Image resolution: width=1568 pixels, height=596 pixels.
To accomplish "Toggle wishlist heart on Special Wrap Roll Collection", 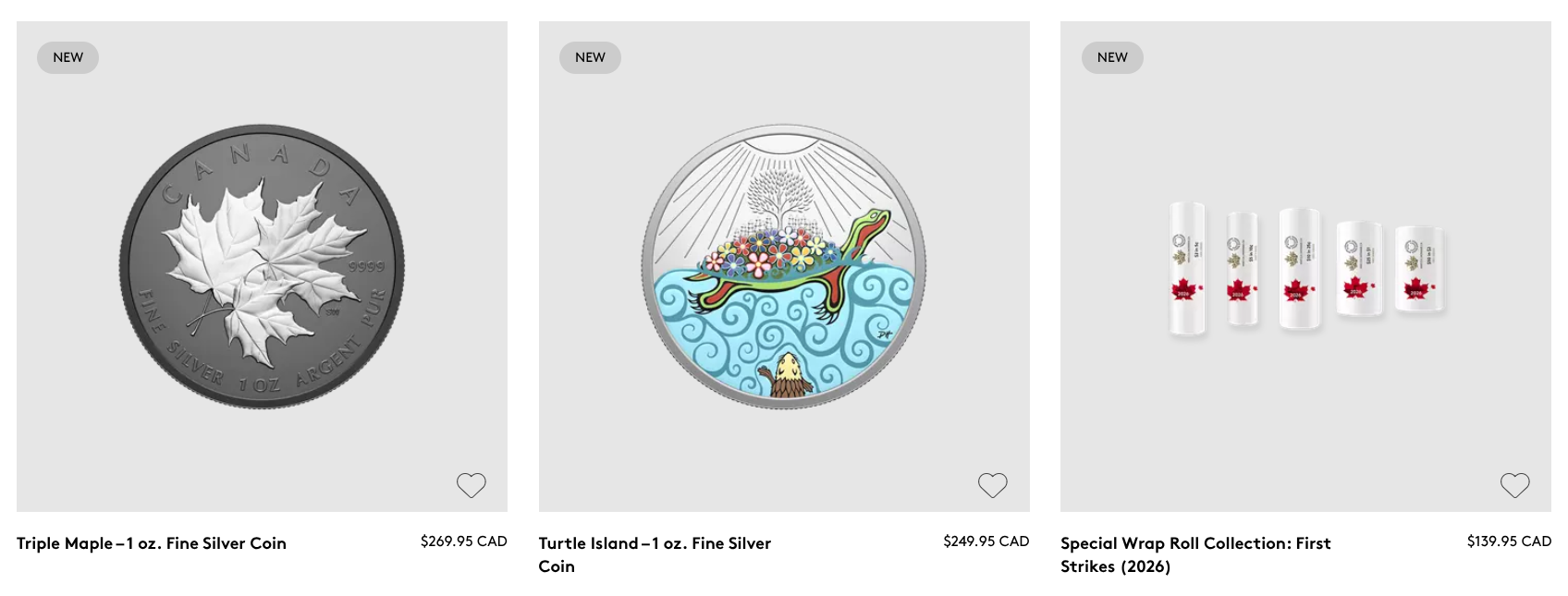I will pos(1514,485).
